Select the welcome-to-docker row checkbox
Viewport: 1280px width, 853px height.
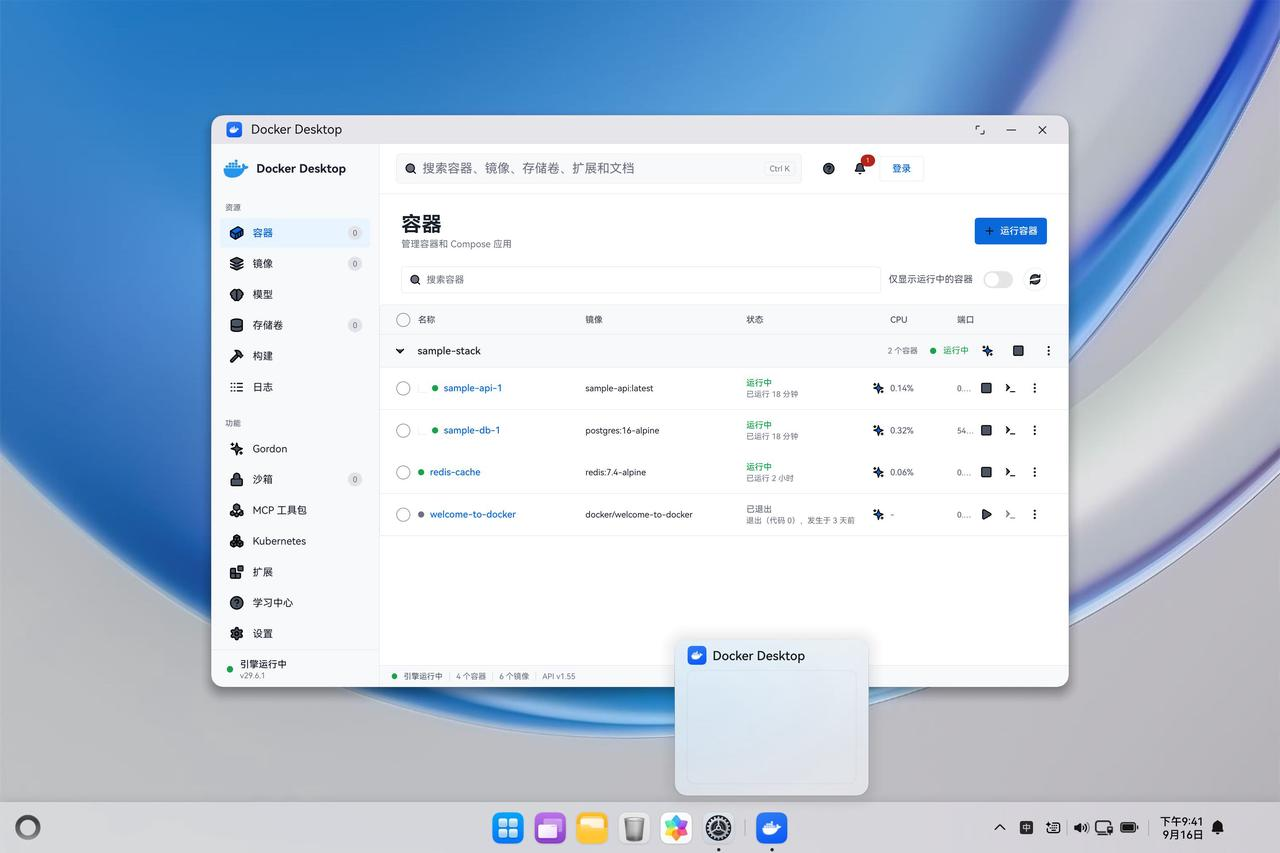[x=403, y=514]
